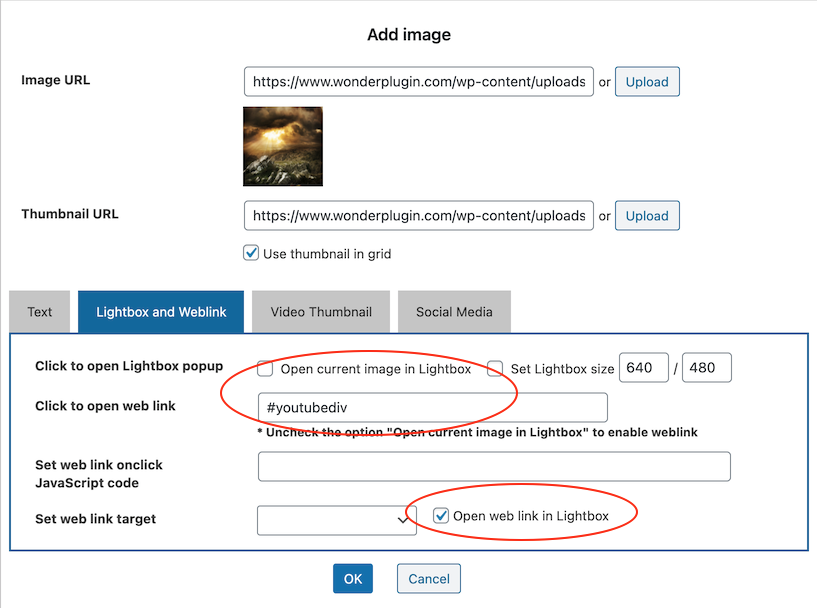Uncheck Open web link in Lightbox
The height and width of the screenshot is (608, 817).
click(441, 516)
